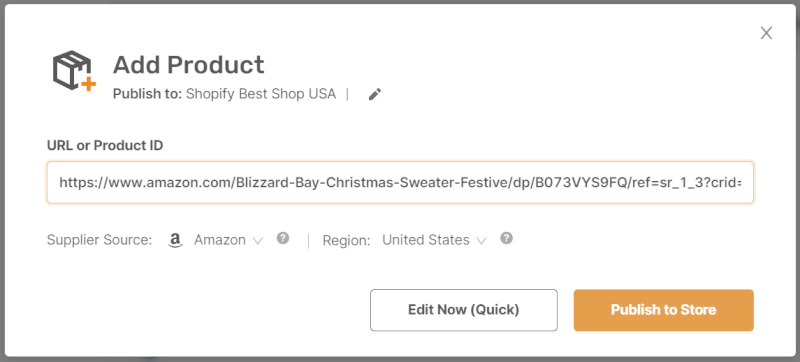Open region dropdown via United States text

coord(426,240)
